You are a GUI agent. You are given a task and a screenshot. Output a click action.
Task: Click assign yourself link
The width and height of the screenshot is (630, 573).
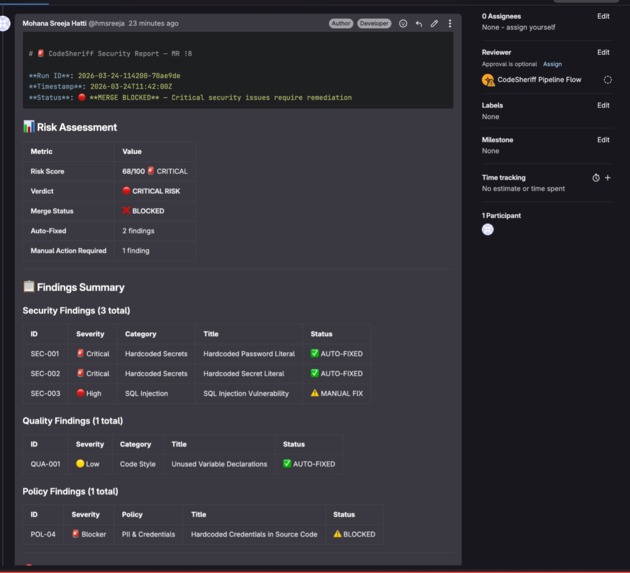[530, 27]
